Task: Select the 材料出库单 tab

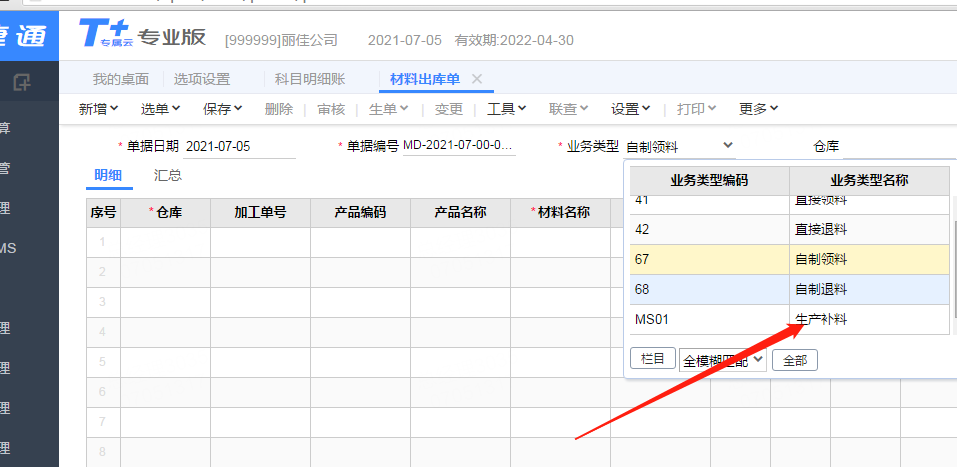Action: tap(425, 79)
